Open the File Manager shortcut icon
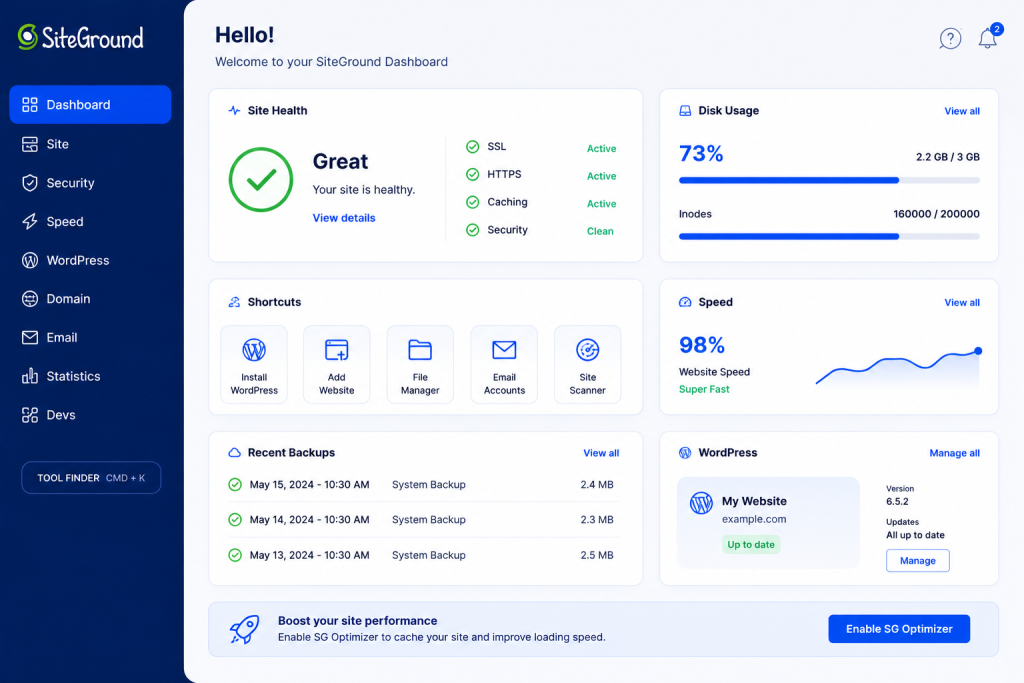This screenshot has height=683, width=1024. 420,350
